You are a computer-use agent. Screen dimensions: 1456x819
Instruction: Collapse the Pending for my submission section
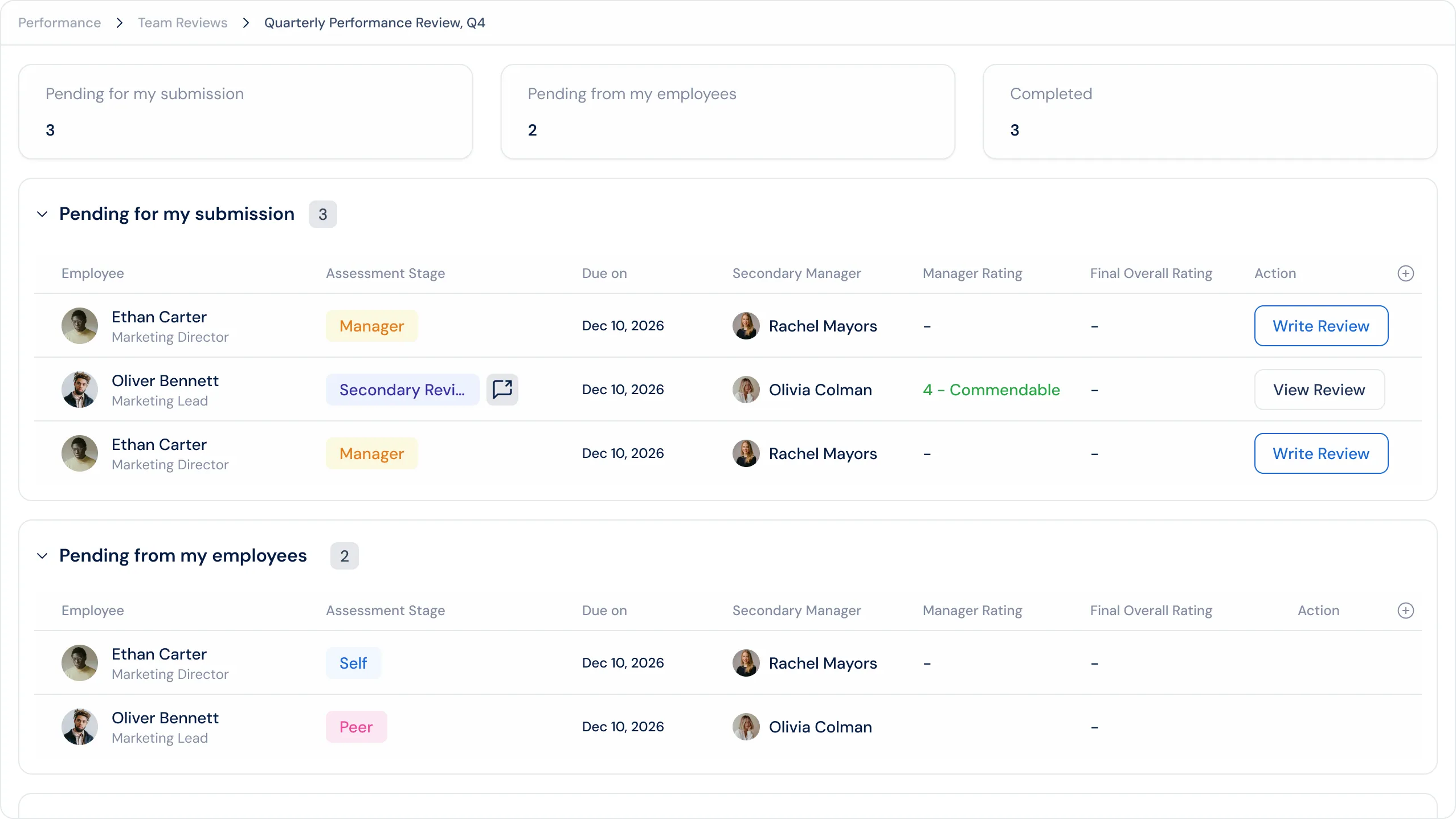42,214
